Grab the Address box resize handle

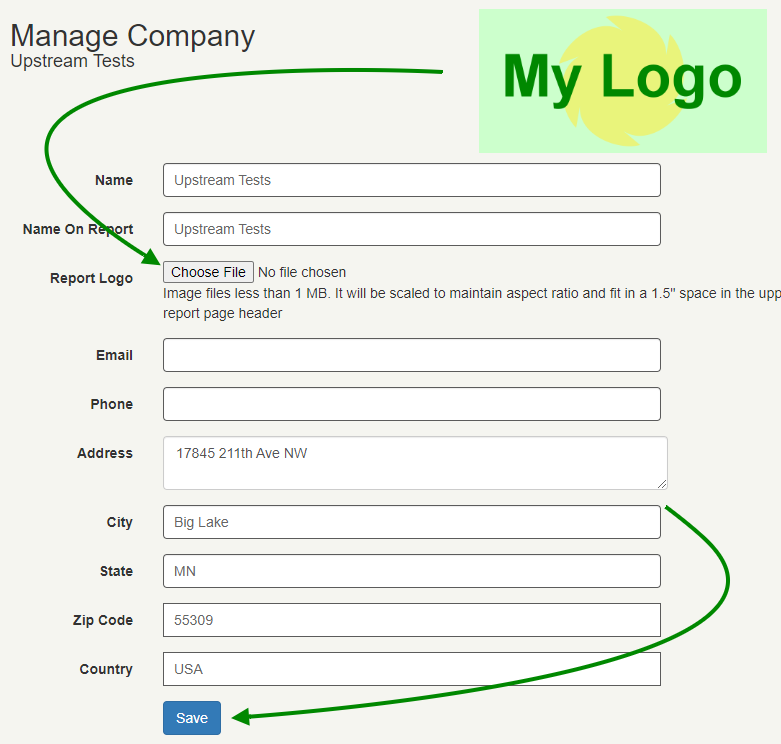[662, 484]
